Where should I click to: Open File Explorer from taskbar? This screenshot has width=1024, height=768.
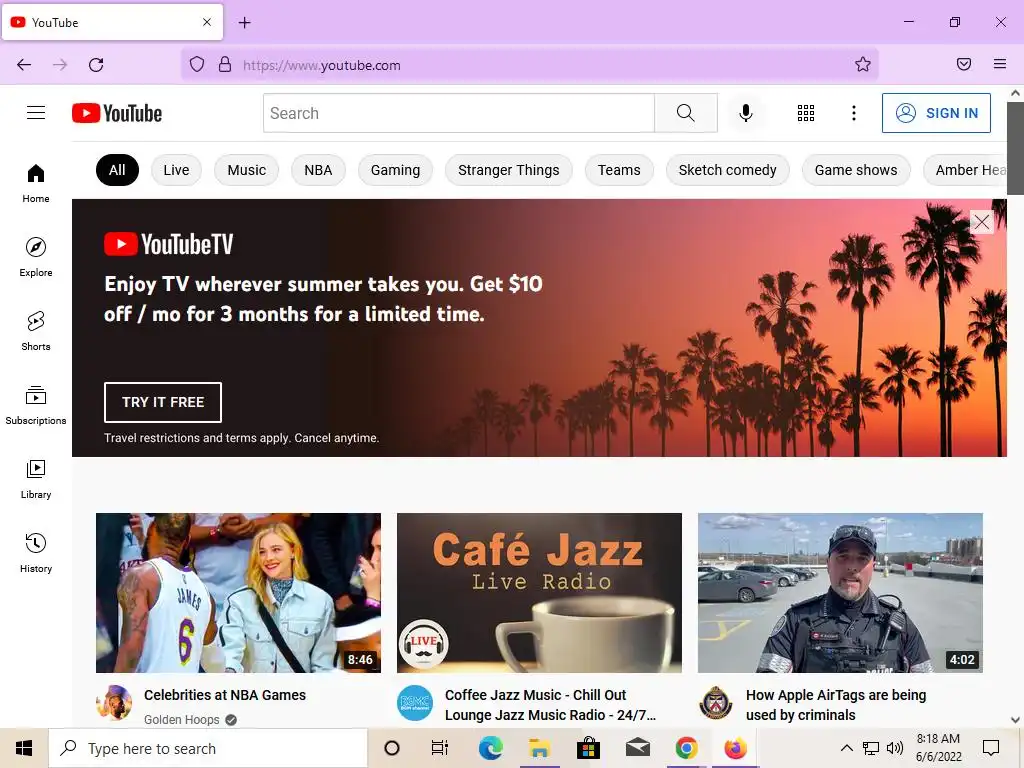coord(539,748)
